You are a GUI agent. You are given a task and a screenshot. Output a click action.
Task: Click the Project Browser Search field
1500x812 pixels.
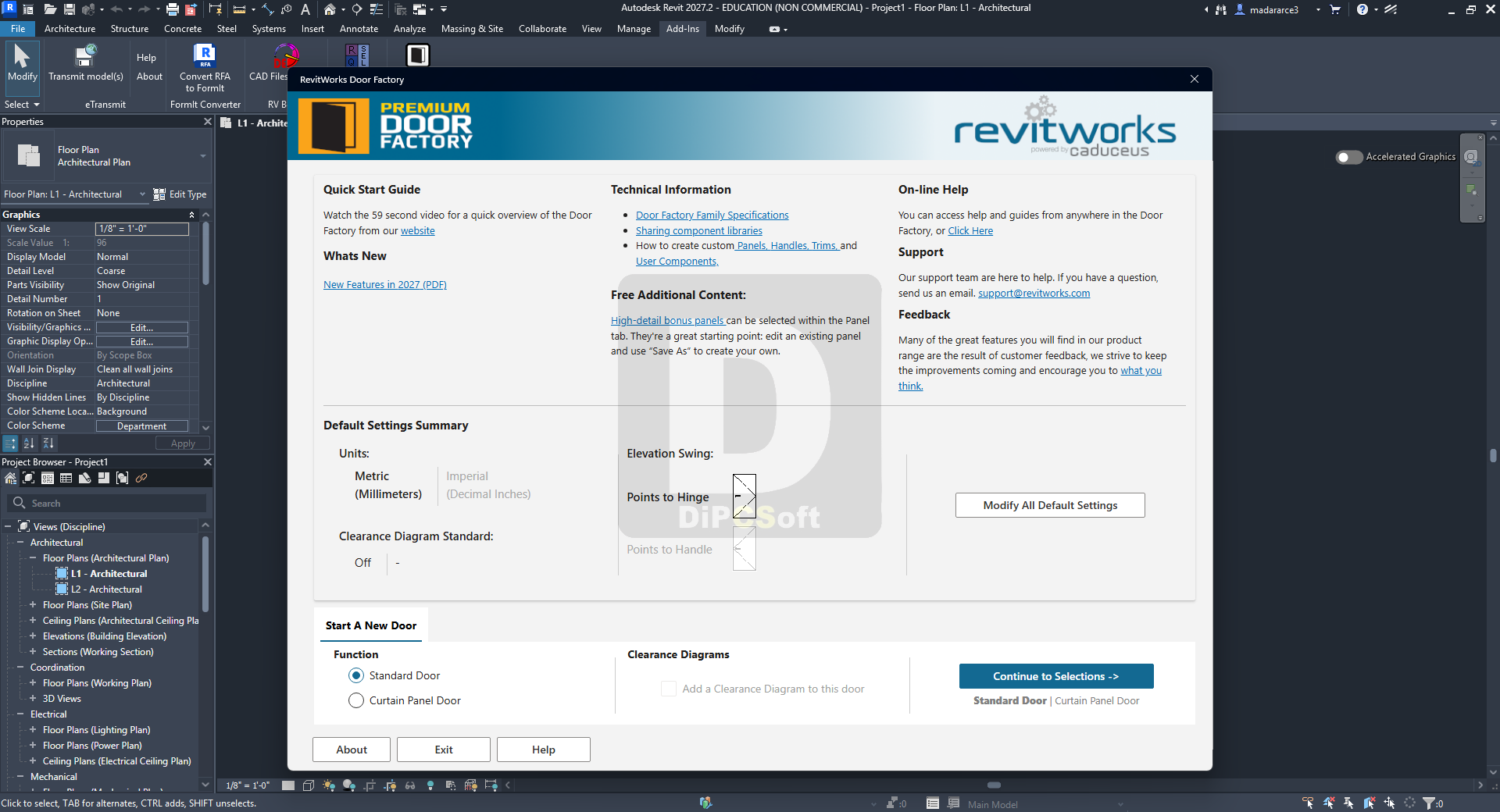point(107,504)
